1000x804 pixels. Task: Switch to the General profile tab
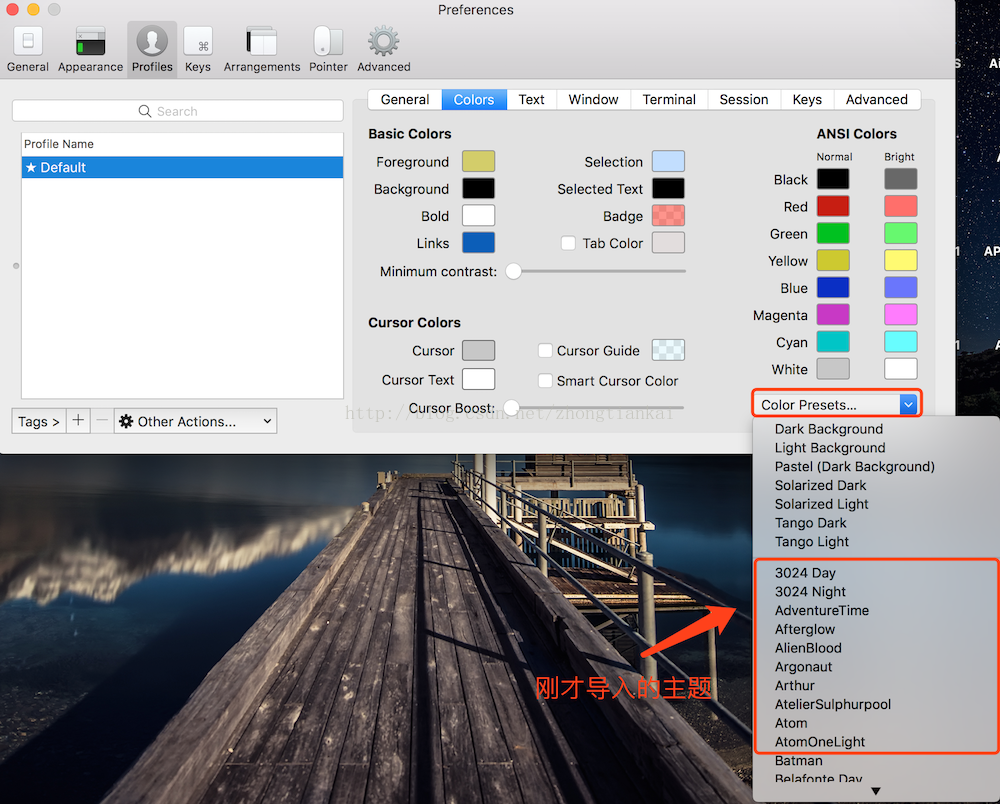404,99
